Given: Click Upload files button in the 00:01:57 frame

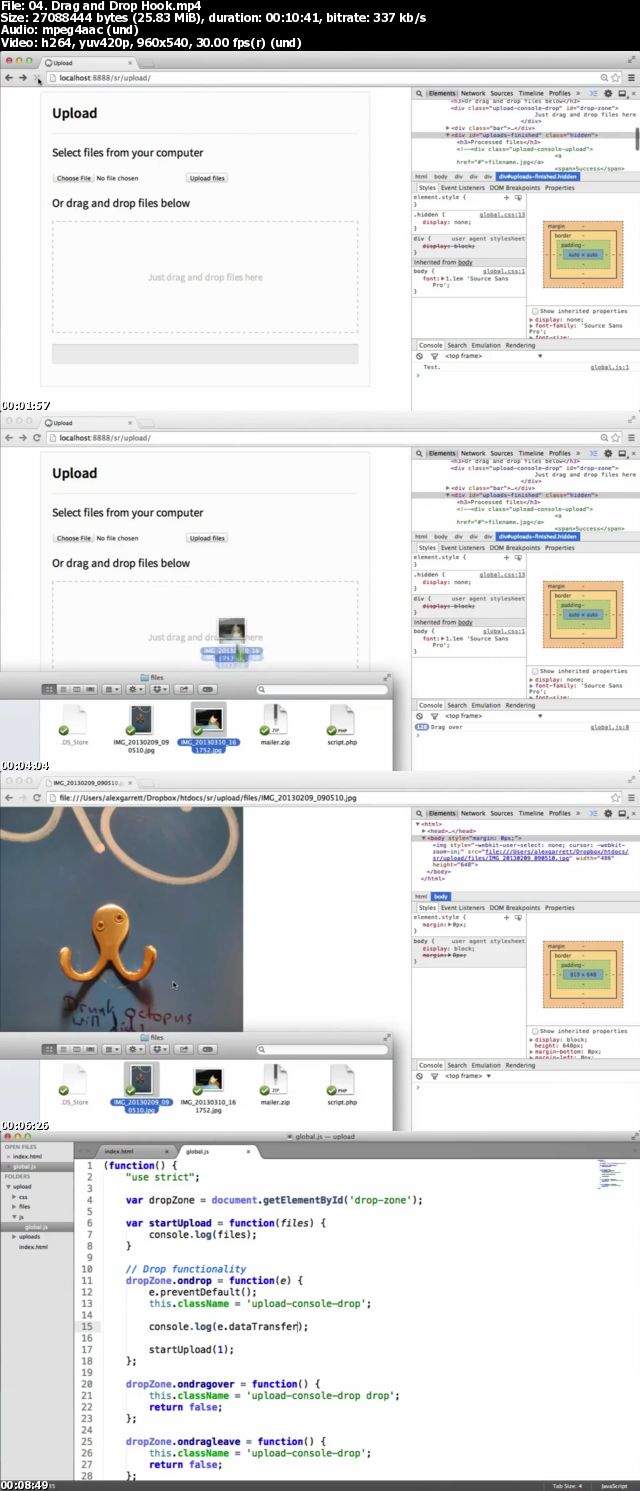Looking at the screenshot, I should [207, 178].
